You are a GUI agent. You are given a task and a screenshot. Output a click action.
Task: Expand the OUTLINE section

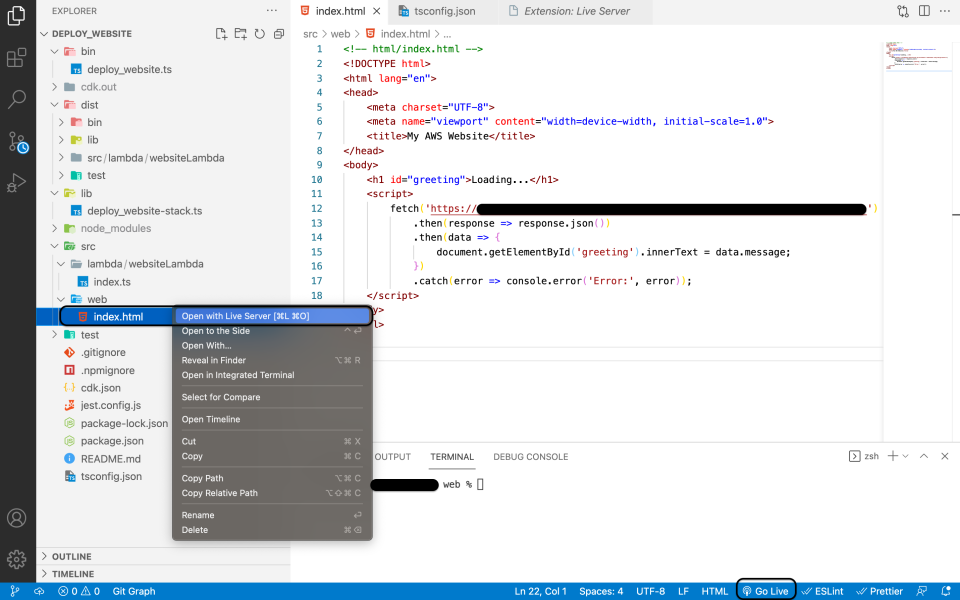[x=72, y=556]
